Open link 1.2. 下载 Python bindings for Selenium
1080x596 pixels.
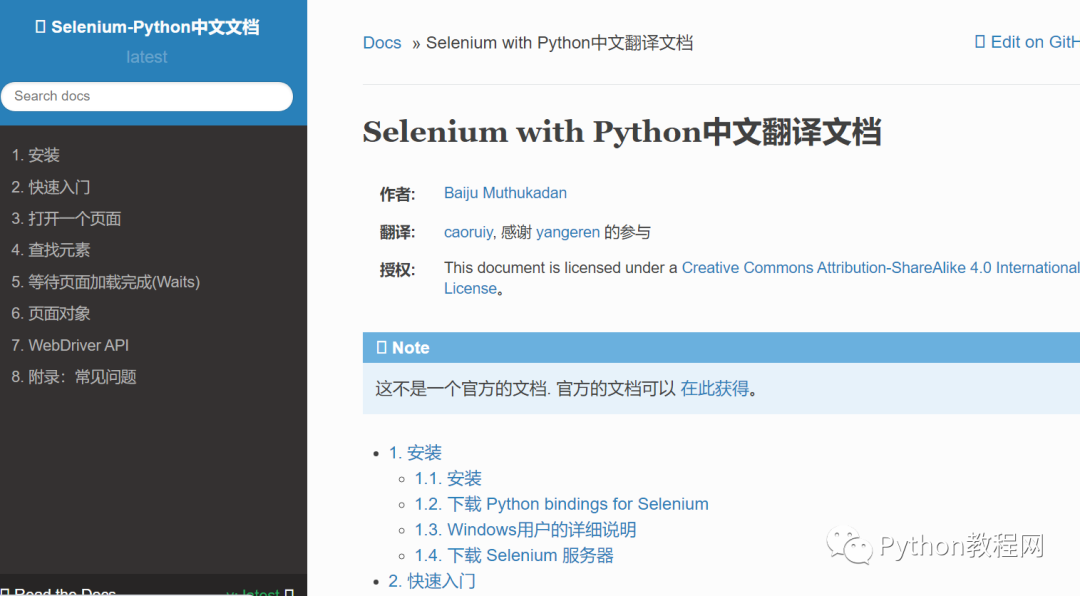[561, 504]
